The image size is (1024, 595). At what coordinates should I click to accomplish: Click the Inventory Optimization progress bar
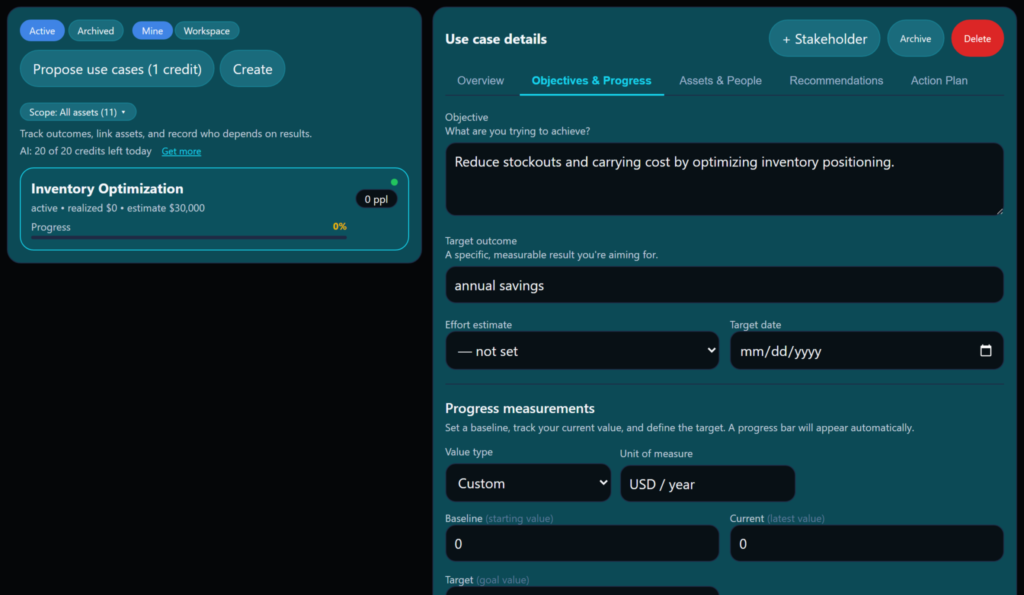[x=189, y=238]
